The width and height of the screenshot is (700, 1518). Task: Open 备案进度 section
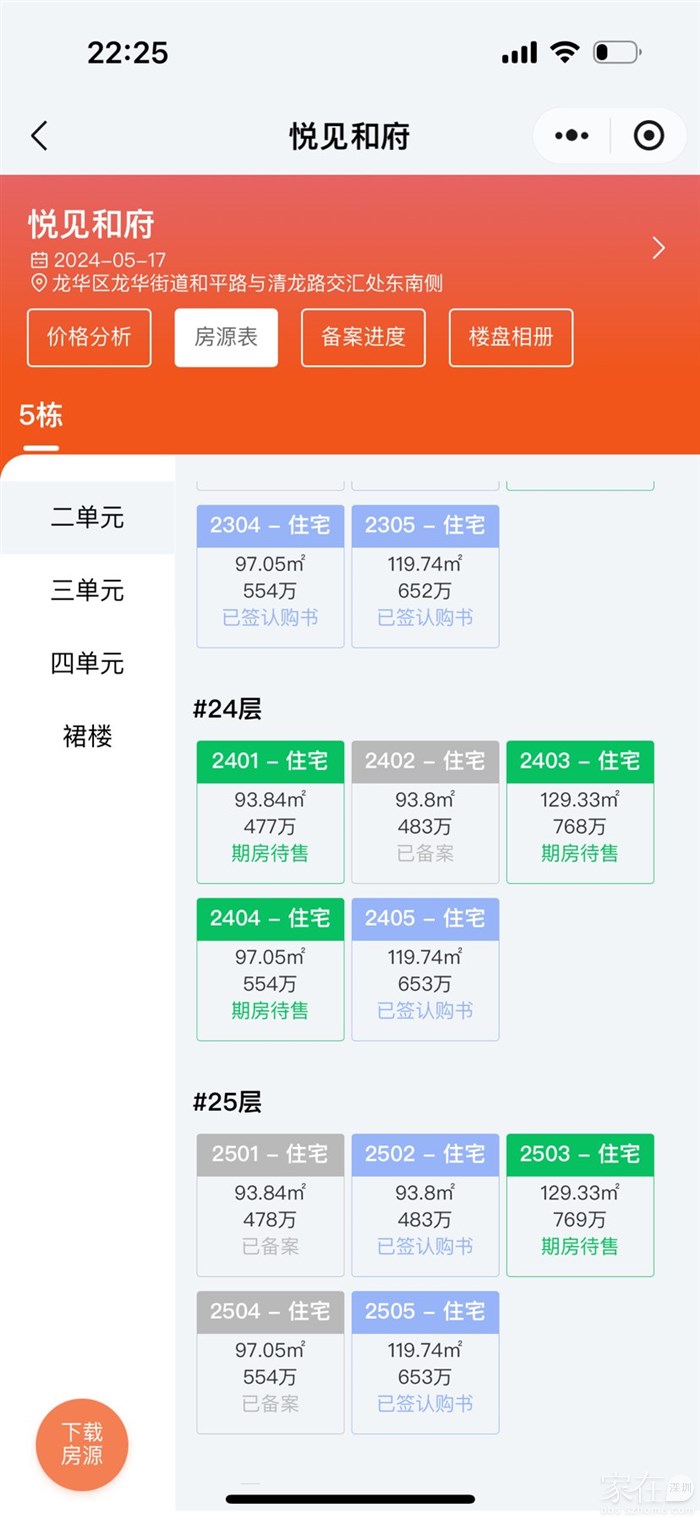point(363,337)
